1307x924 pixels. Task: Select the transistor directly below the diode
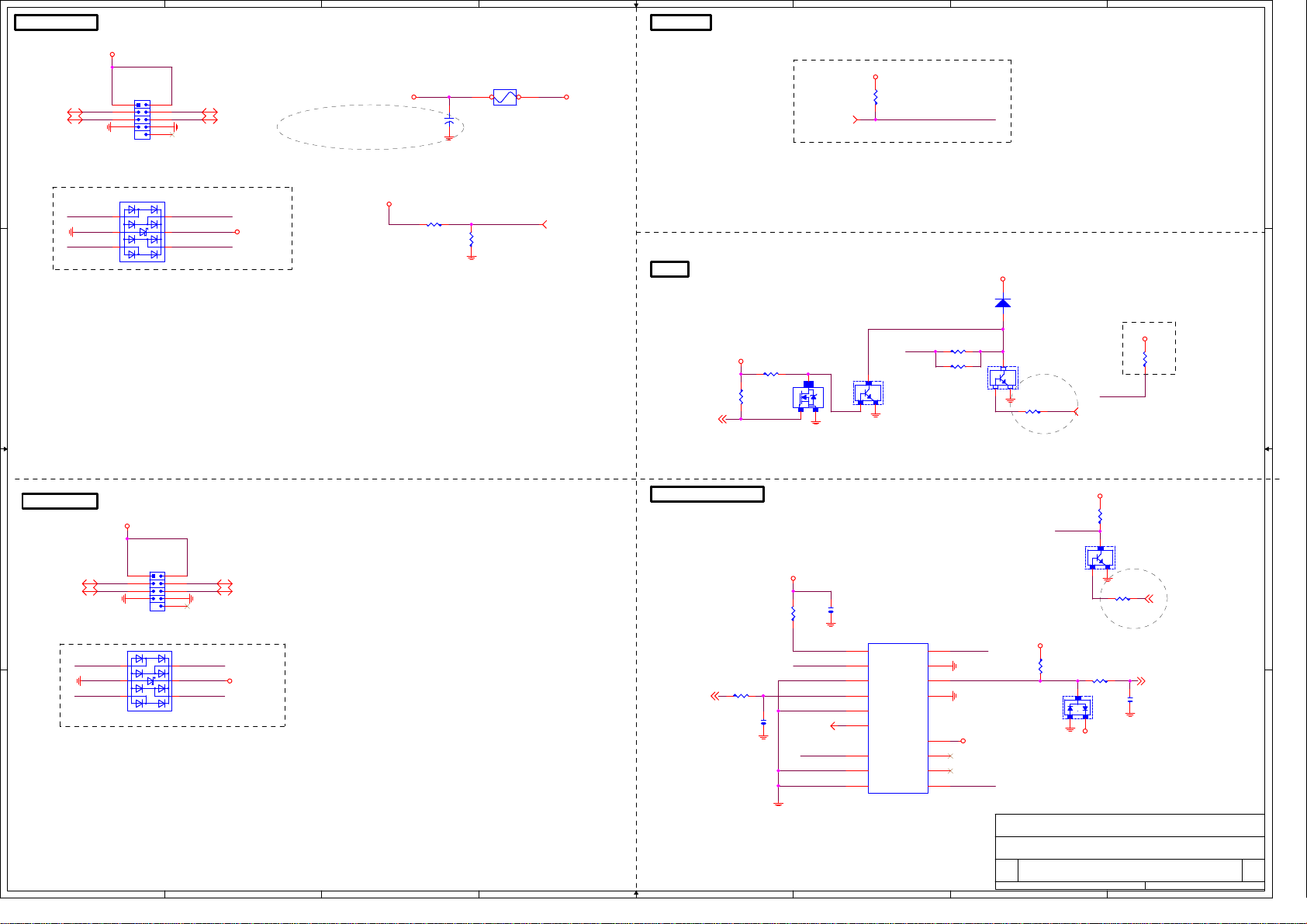[x=1003, y=378]
